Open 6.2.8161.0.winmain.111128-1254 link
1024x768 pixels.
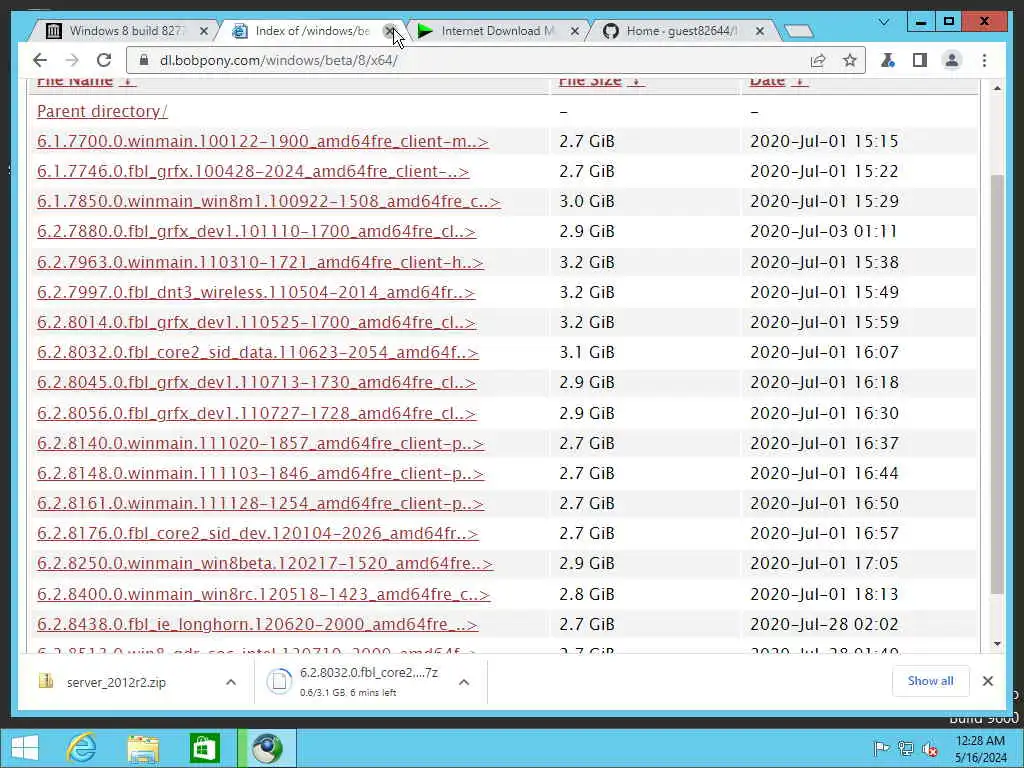pyautogui.click(x=260, y=503)
